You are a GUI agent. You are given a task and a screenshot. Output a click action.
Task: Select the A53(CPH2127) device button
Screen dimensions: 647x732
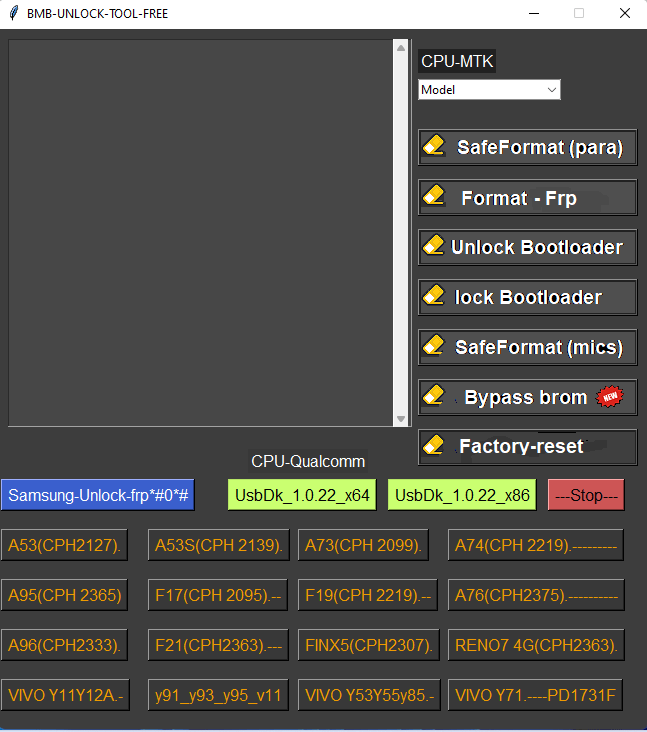64,545
